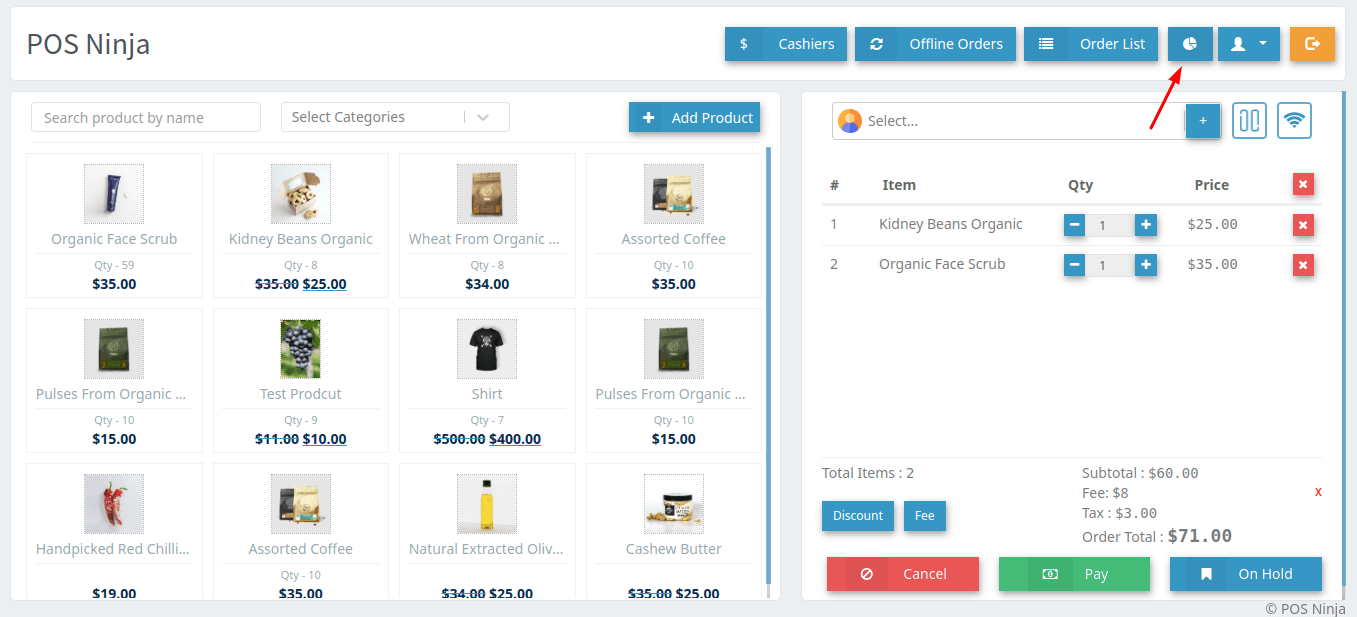
Task: Open the Order List page
Action: coord(1090,44)
